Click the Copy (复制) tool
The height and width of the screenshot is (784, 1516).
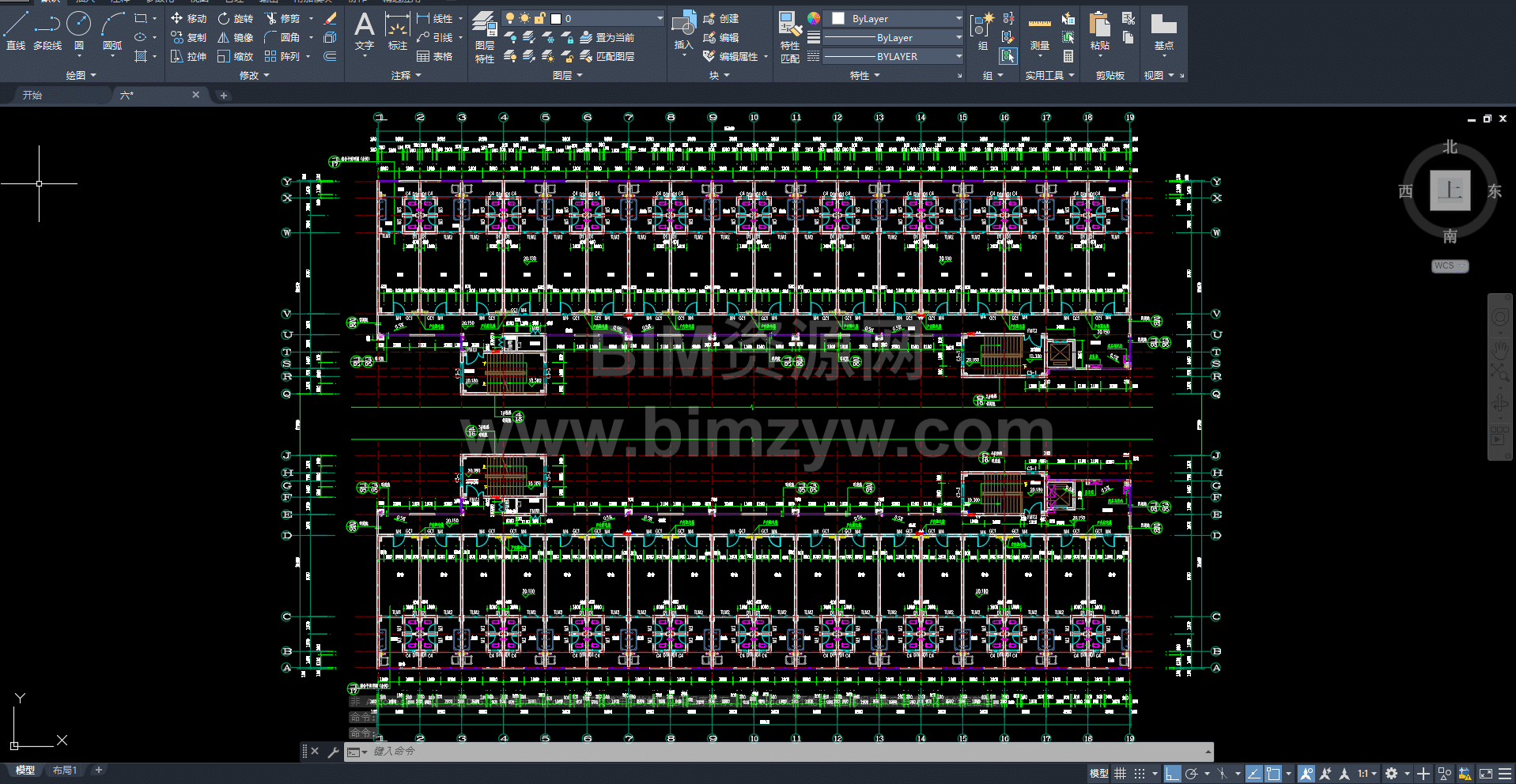click(188, 37)
